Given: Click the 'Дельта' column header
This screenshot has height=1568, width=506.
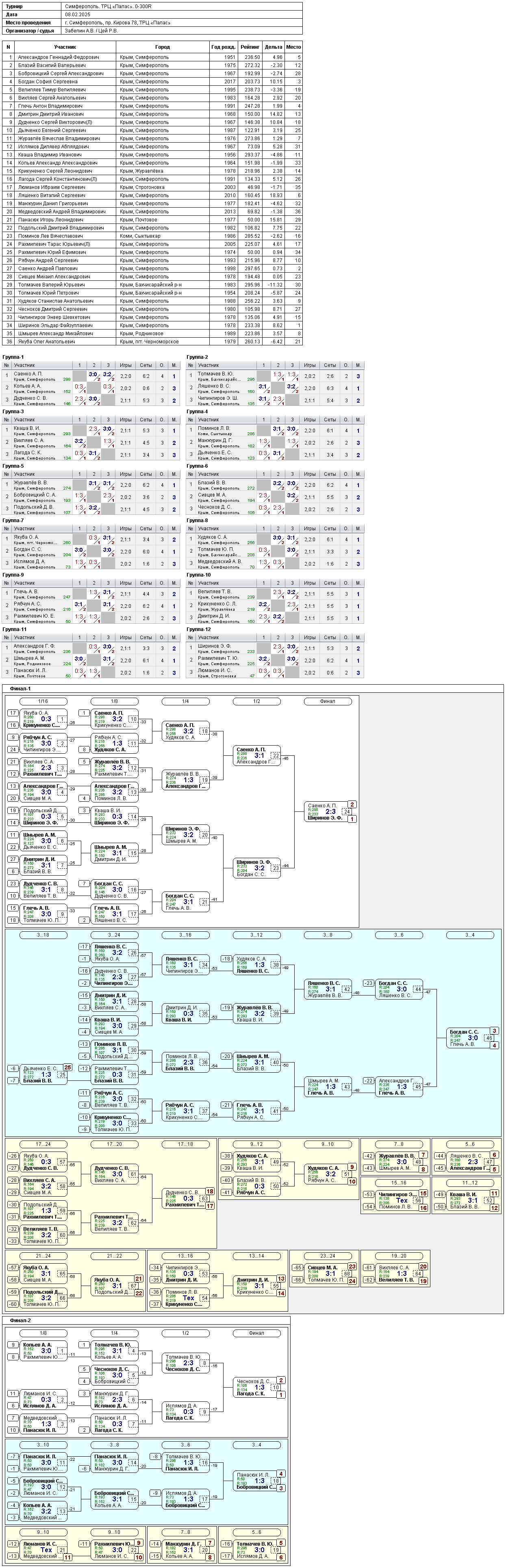Looking at the screenshot, I should coord(274,47).
